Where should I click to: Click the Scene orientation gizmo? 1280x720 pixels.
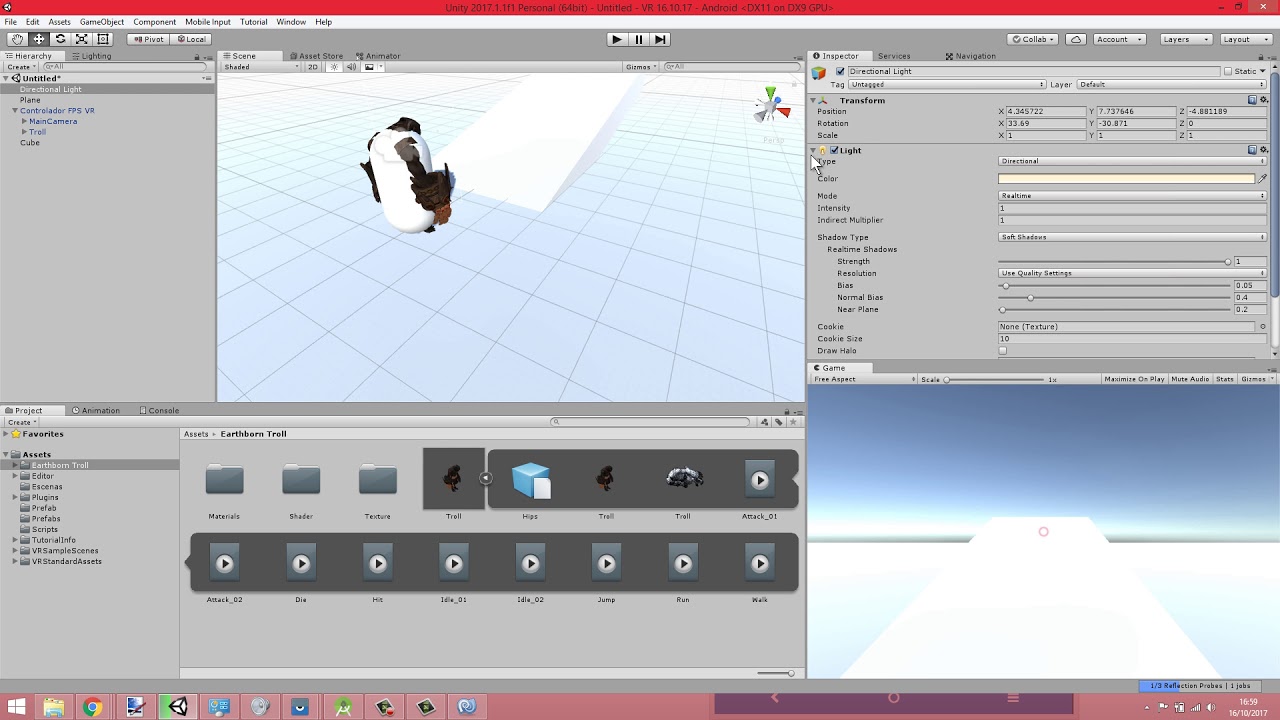tap(771, 107)
